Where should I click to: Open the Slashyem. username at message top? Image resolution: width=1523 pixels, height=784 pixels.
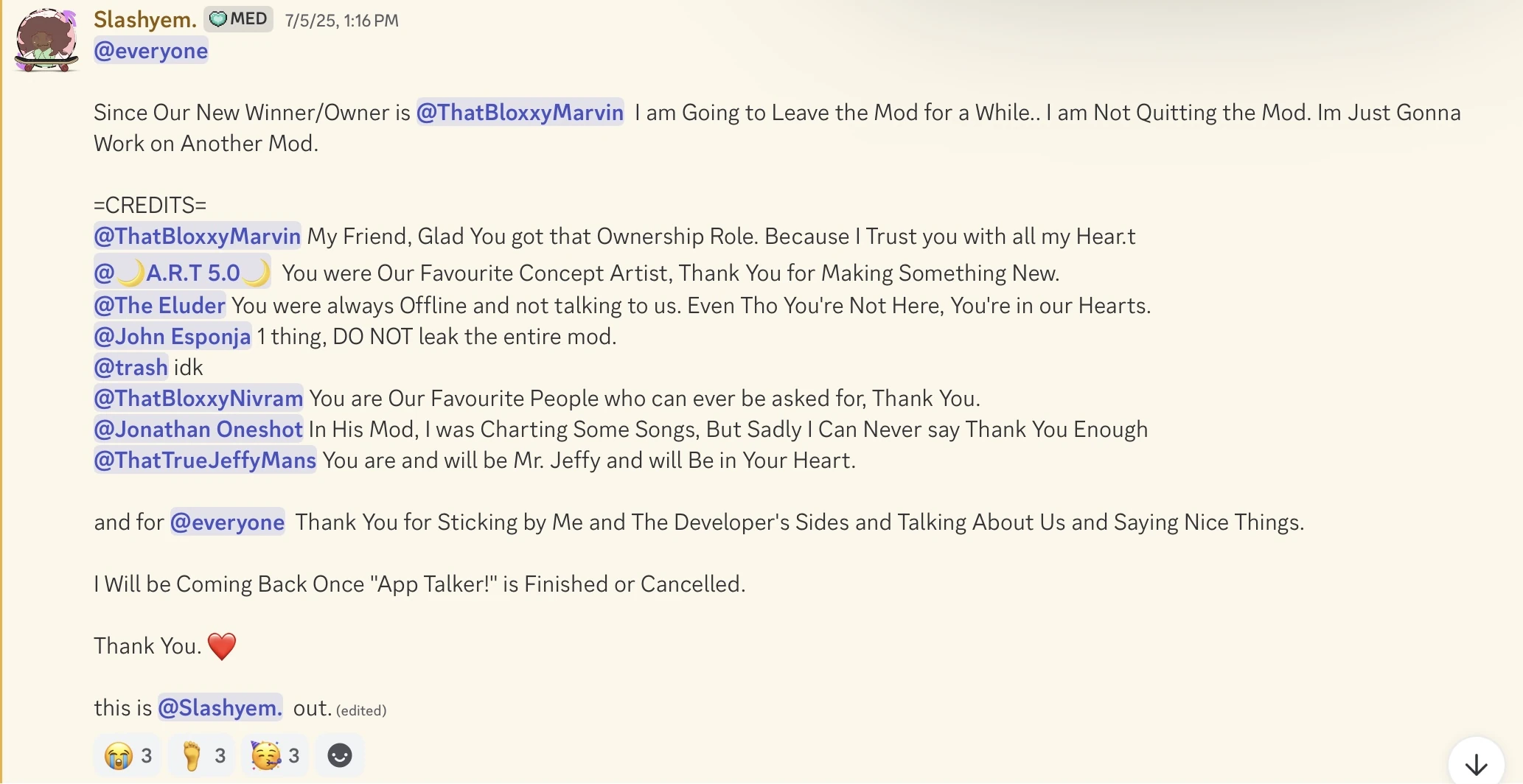tap(145, 19)
